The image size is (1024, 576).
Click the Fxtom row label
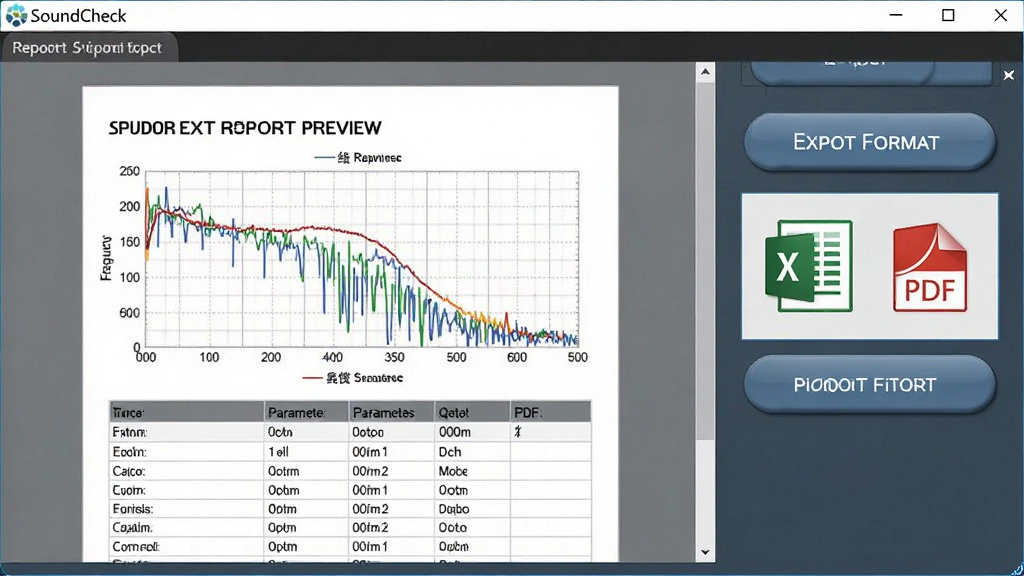tap(129, 432)
